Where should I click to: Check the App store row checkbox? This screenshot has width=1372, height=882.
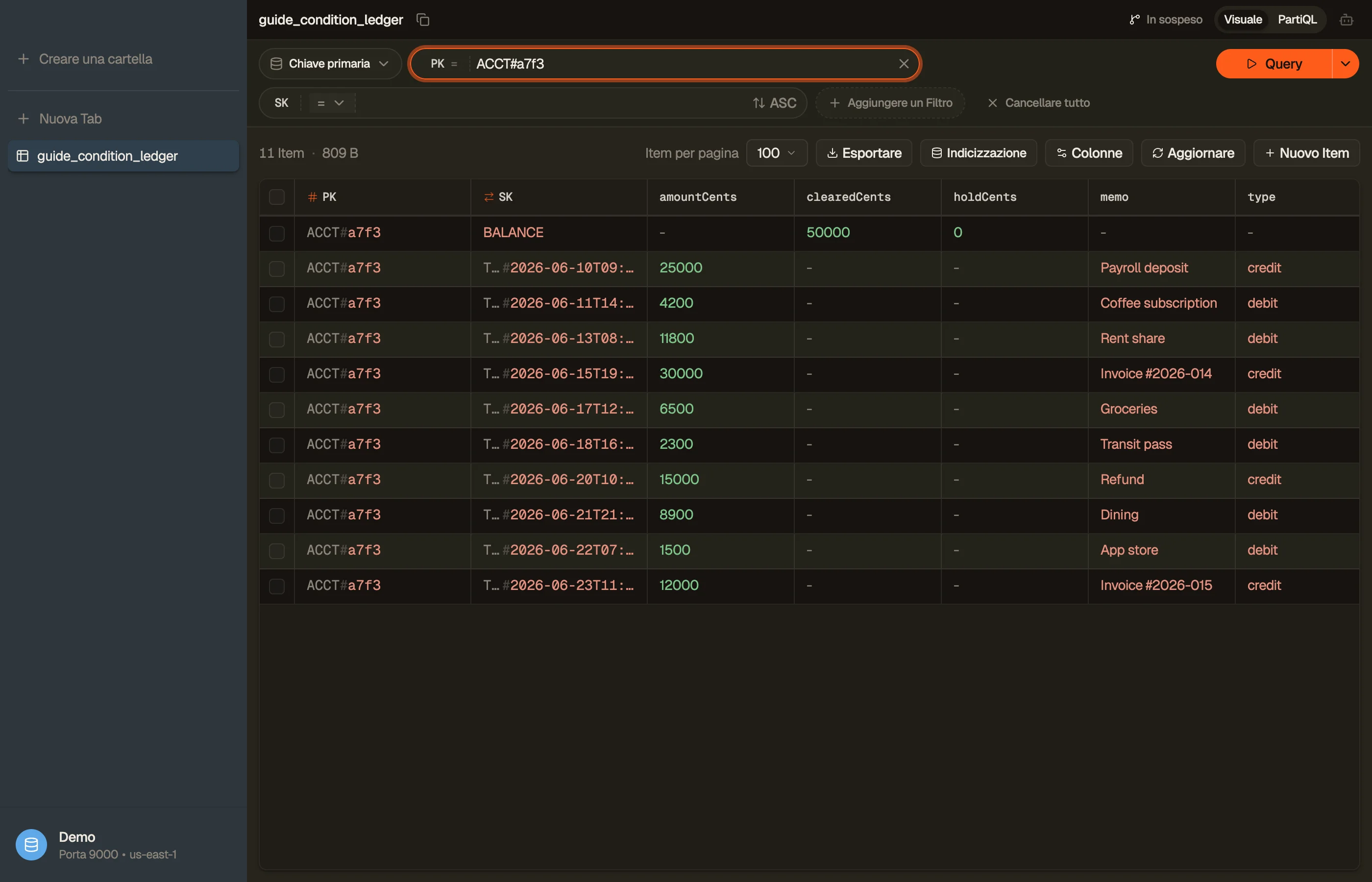point(276,551)
